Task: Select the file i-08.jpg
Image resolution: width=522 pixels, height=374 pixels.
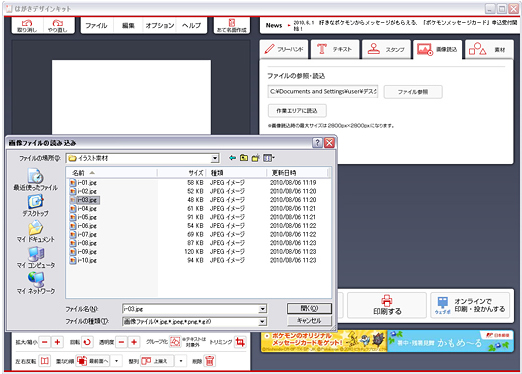Action: pyautogui.click(x=83, y=243)
